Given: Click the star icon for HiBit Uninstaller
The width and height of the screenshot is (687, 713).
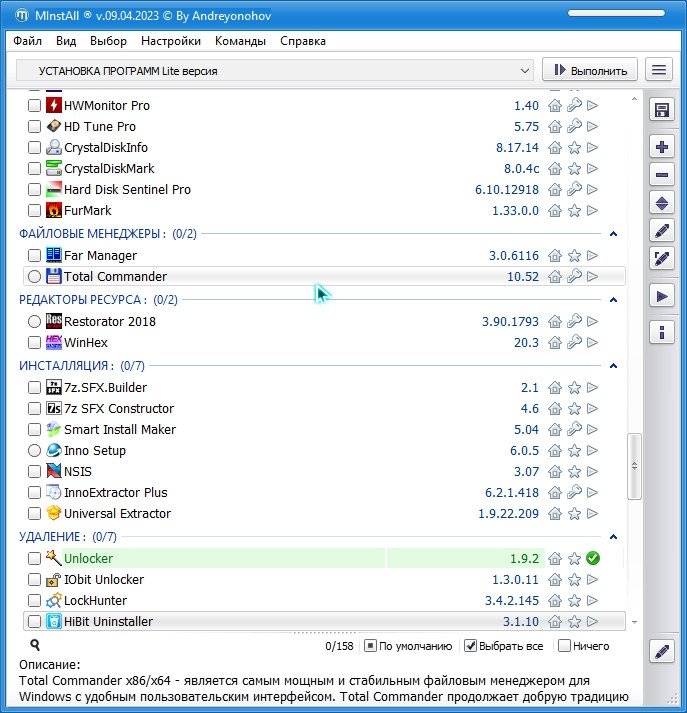Looking at the screenshot, I should pyautogui.click(x=574, y=621).
